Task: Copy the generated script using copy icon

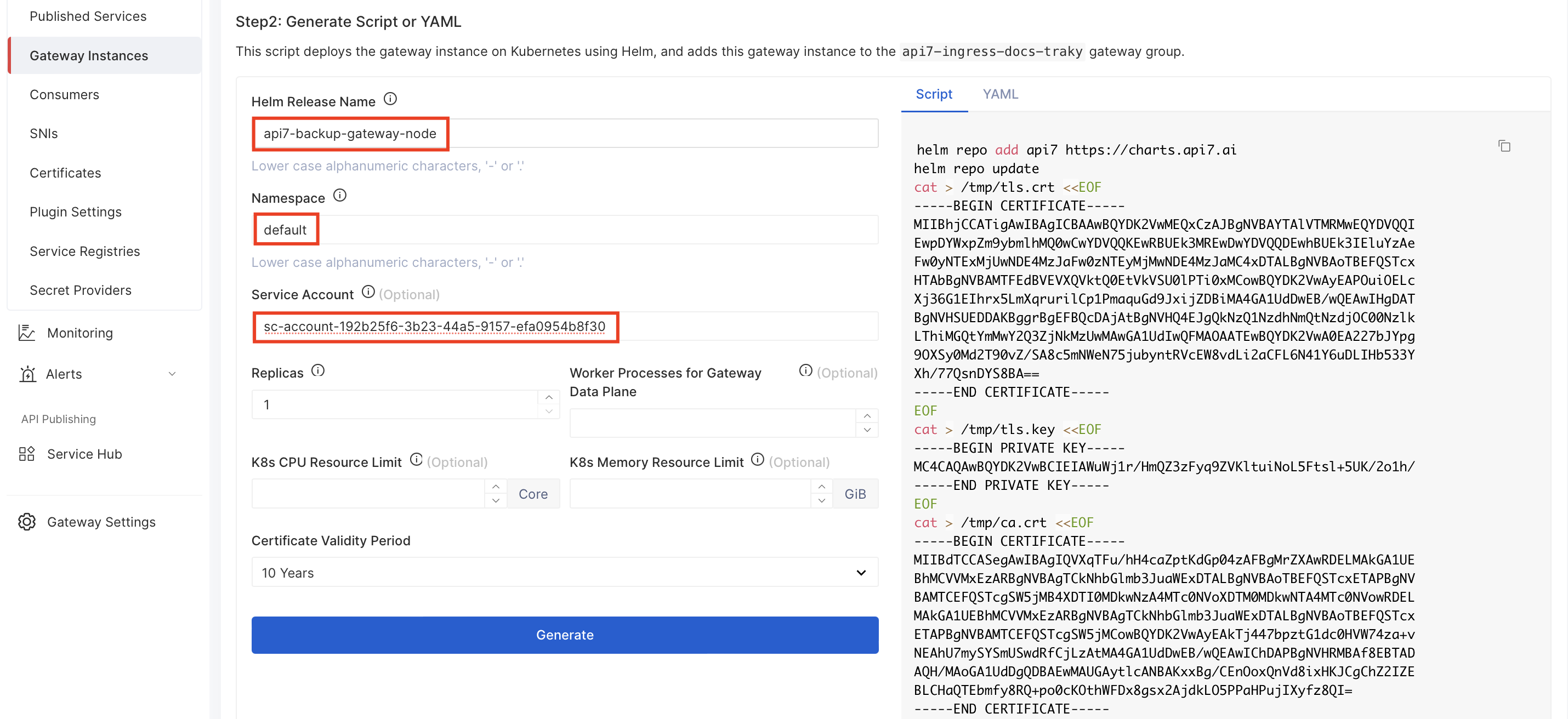Action: 1504,146
